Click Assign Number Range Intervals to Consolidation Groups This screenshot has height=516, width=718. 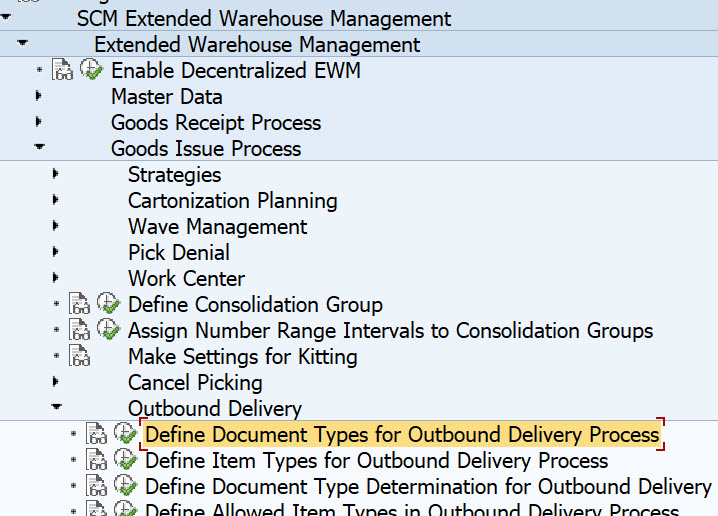click(390, 331)
